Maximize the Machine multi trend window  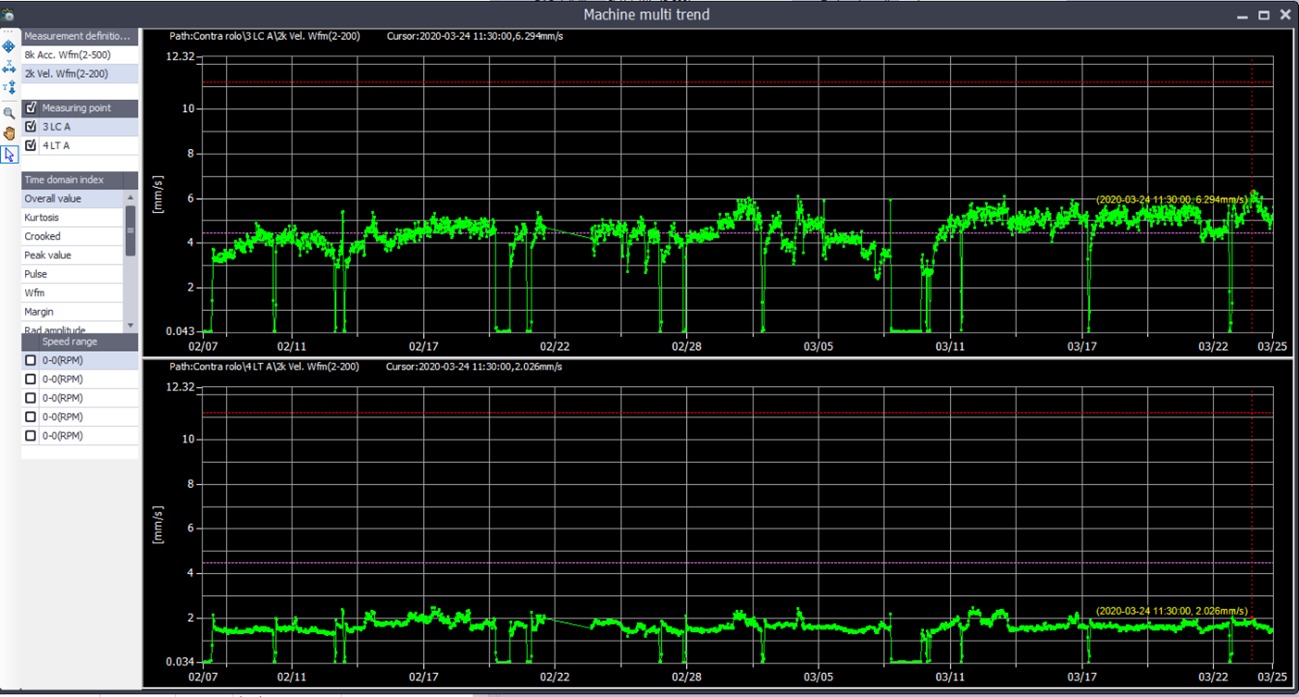1264,15
